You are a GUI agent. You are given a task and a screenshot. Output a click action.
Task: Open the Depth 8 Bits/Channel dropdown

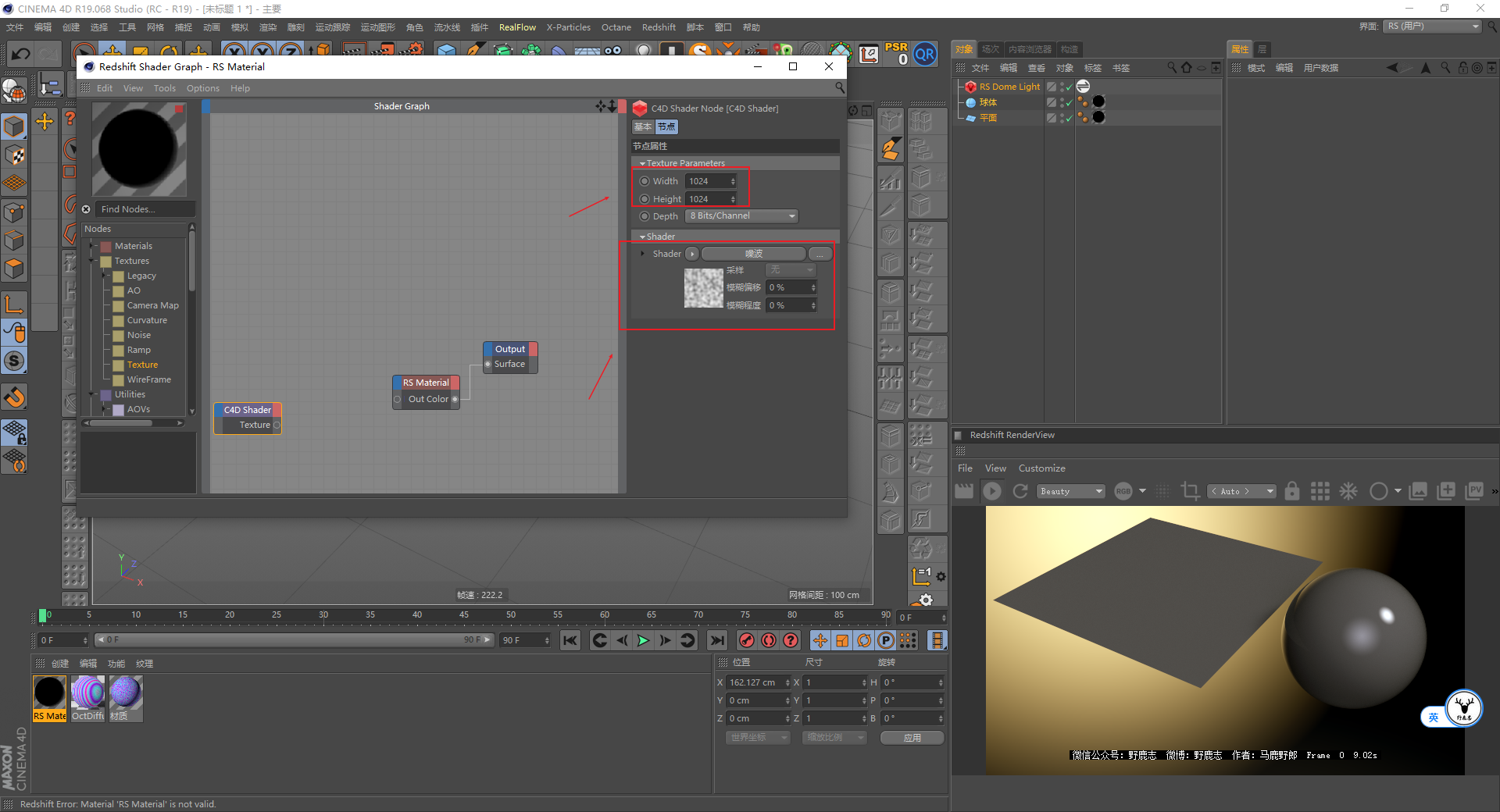click(x=742, y=216)
